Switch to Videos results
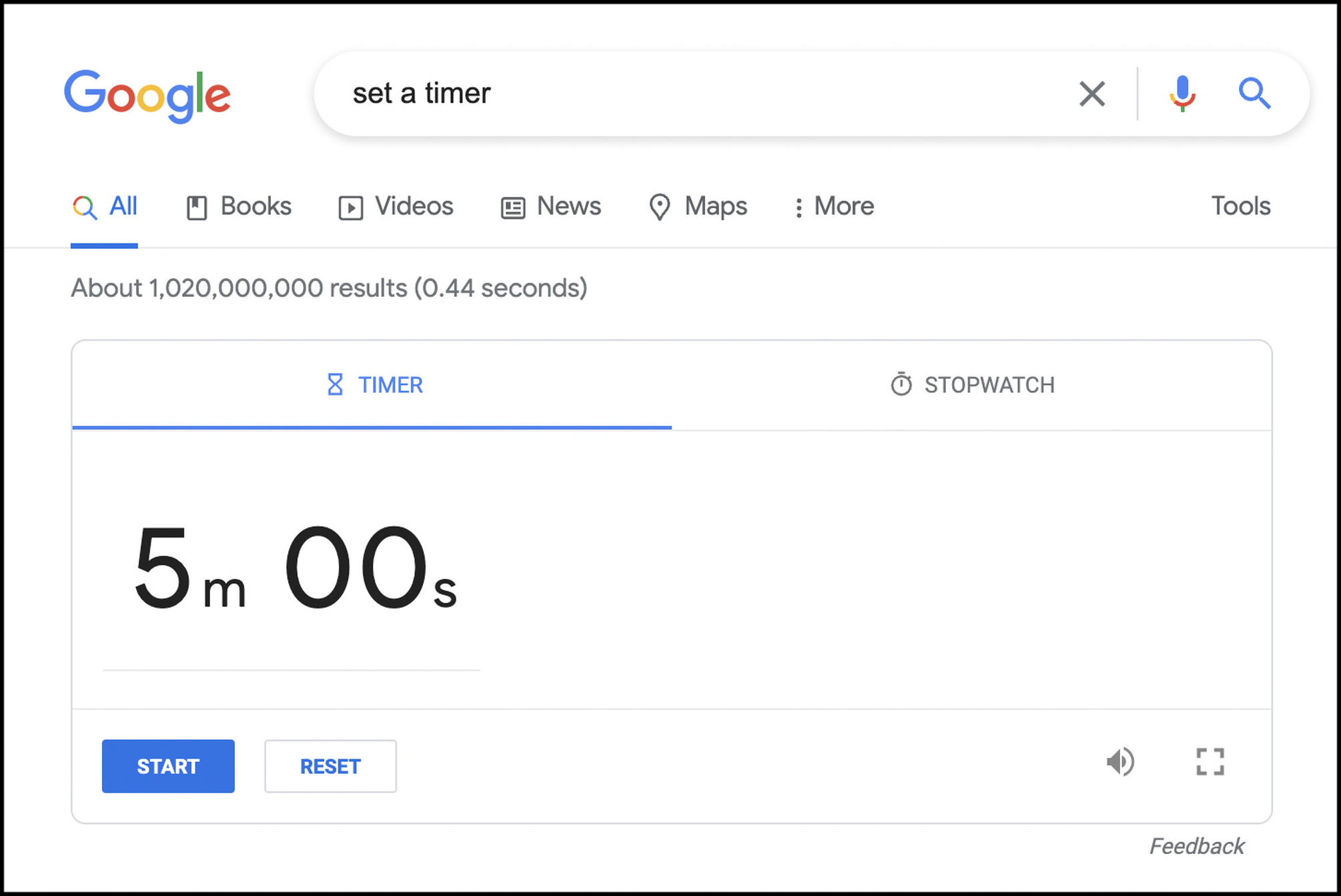Image resolution: width=1341 pixels, height=896 pixels. click(396, 207)
